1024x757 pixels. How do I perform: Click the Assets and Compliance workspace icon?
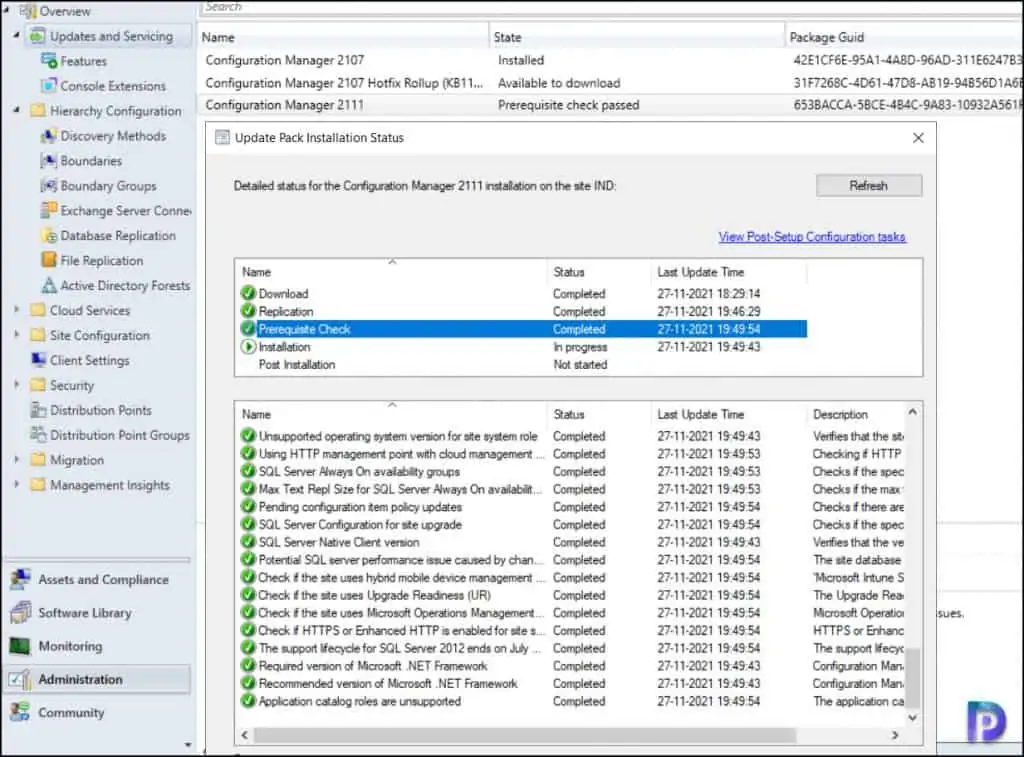click(20, 579)
